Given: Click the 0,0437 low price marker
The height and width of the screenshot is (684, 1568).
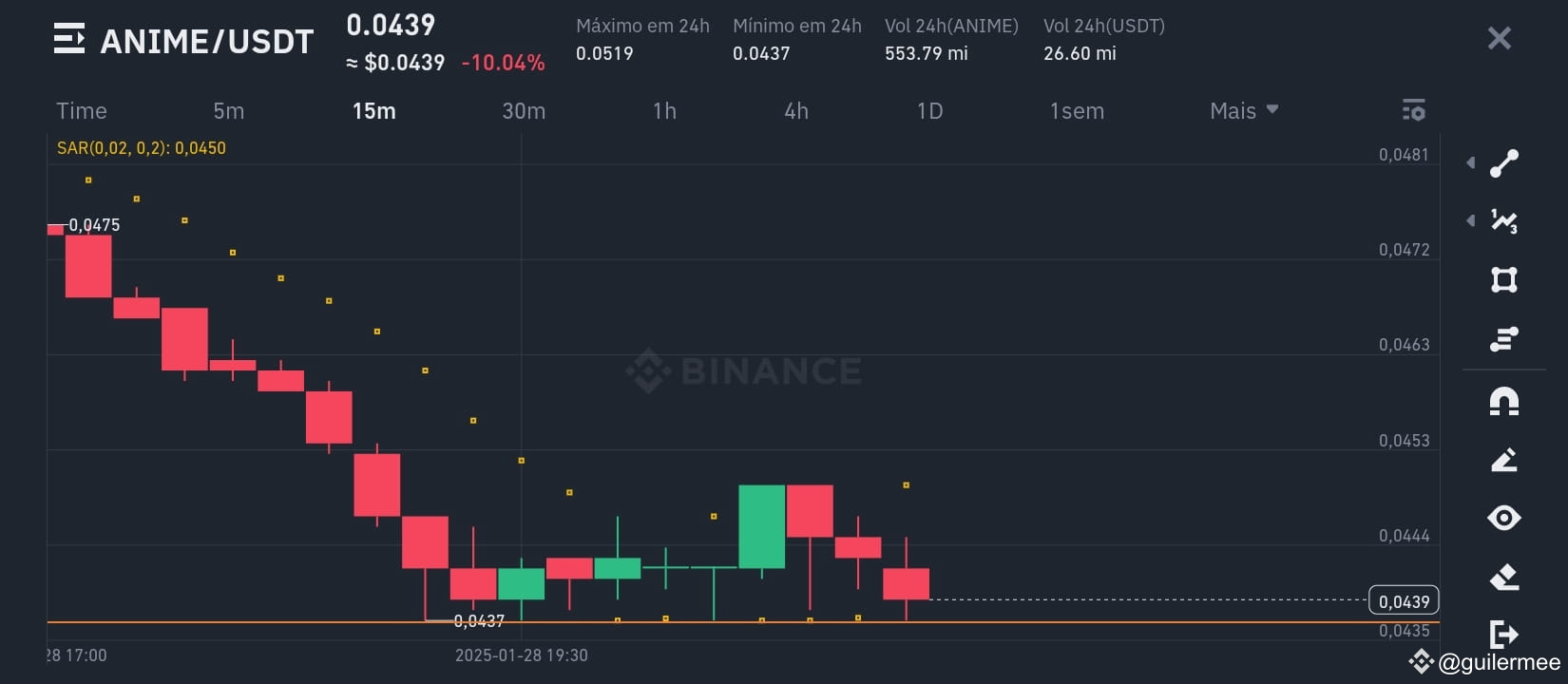Looking at the screenshot, I should 479,621.
